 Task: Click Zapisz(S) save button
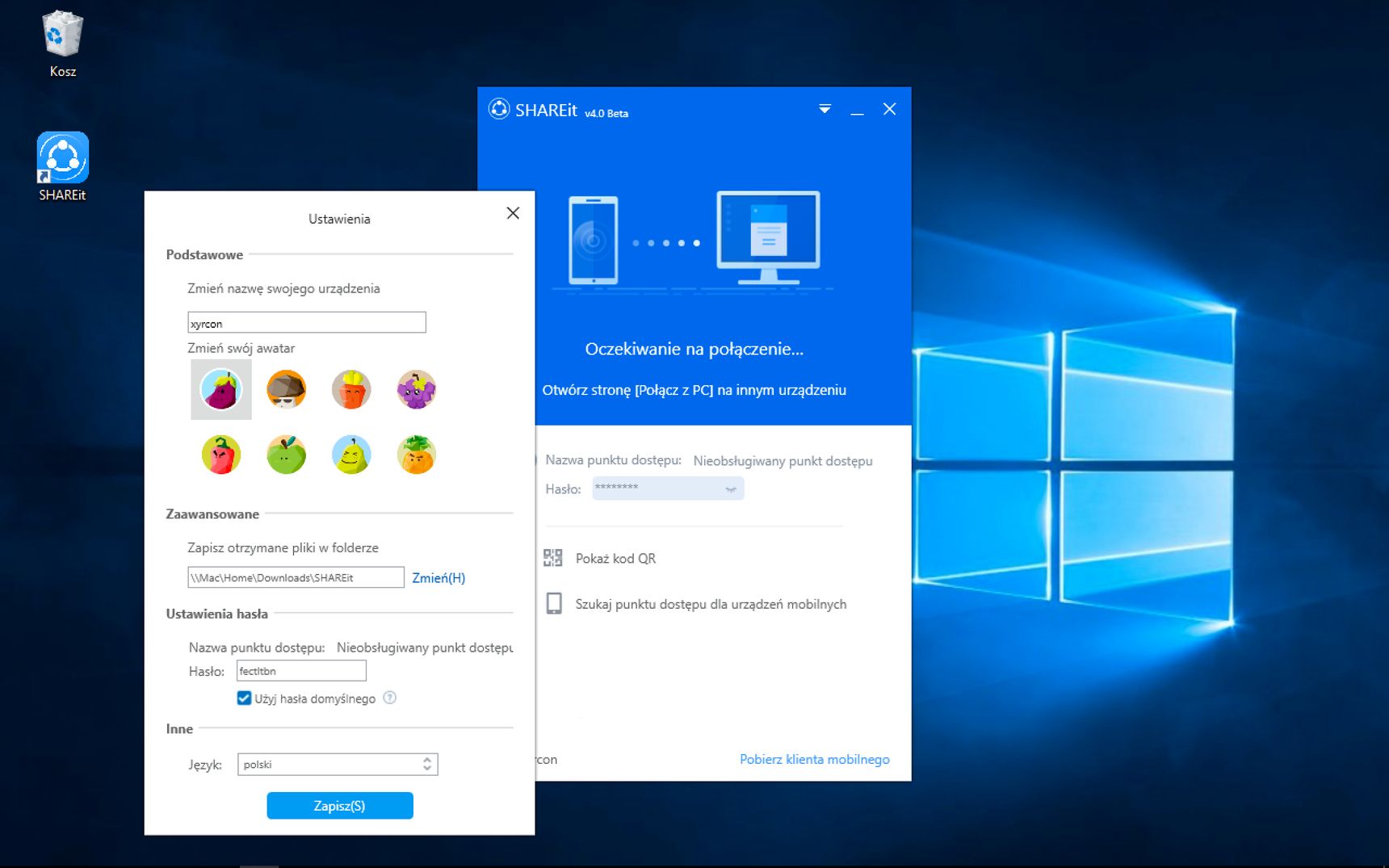[340, 805]
